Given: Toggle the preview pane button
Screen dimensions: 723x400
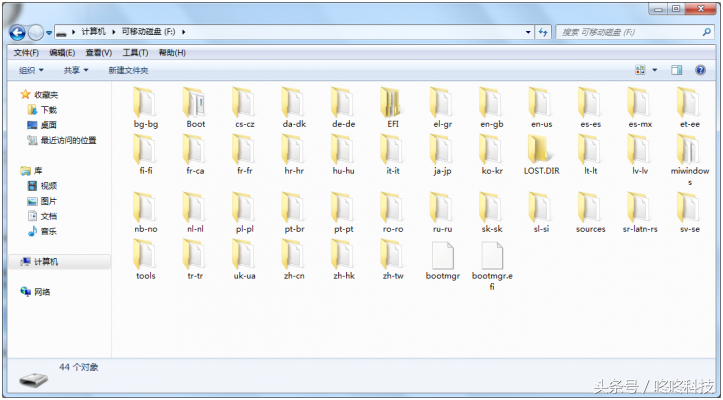Looking at the screenshot, I should pos(676,70).
